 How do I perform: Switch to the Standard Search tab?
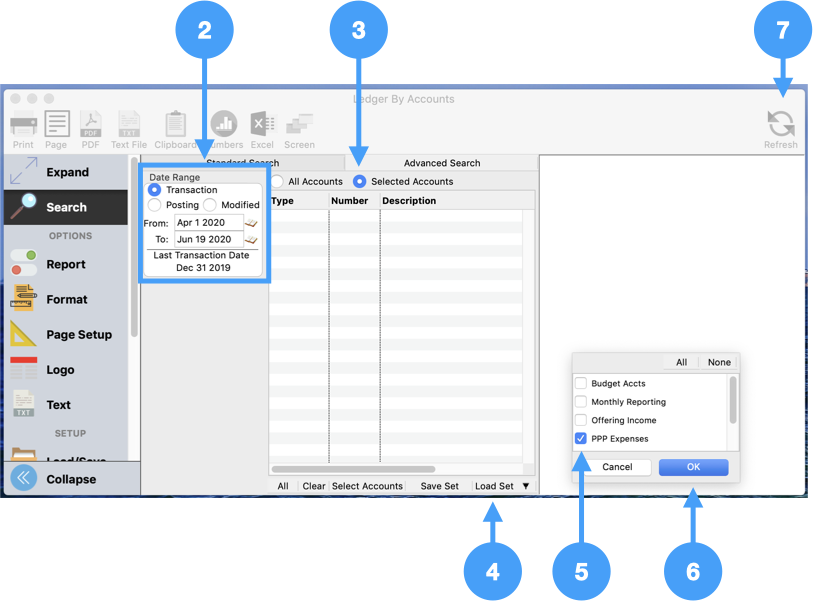click(242, 163)
